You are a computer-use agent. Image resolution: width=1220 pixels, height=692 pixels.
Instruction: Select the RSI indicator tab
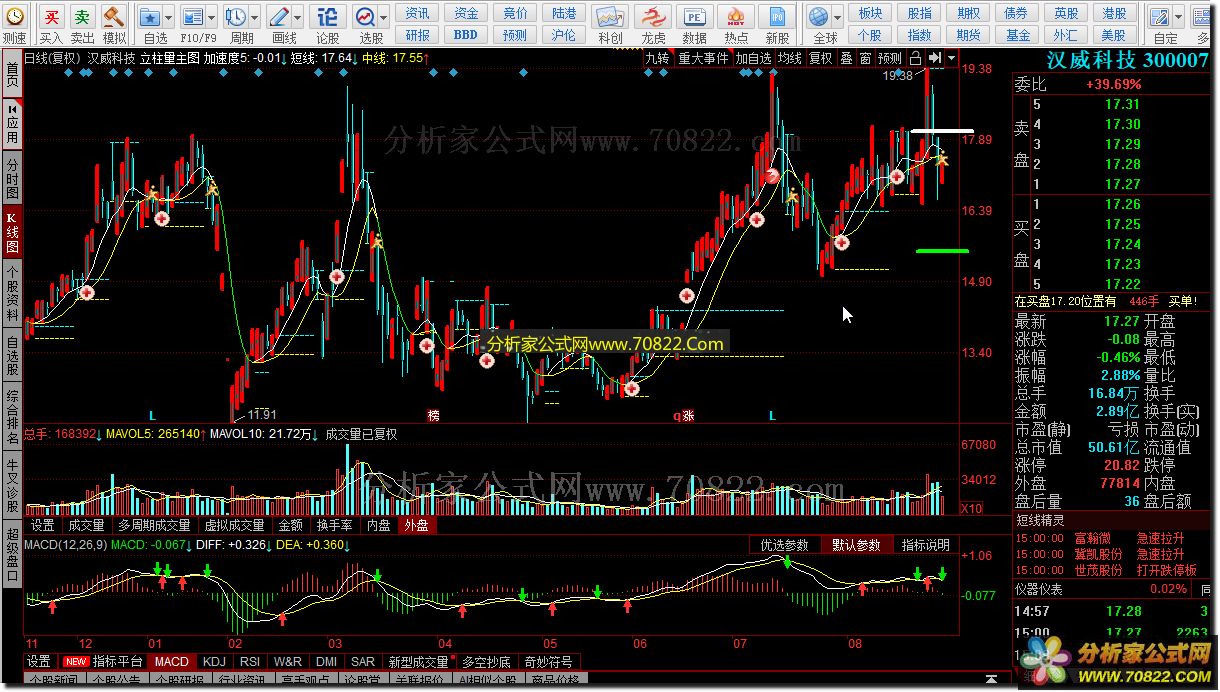click(x=250, y=662)
